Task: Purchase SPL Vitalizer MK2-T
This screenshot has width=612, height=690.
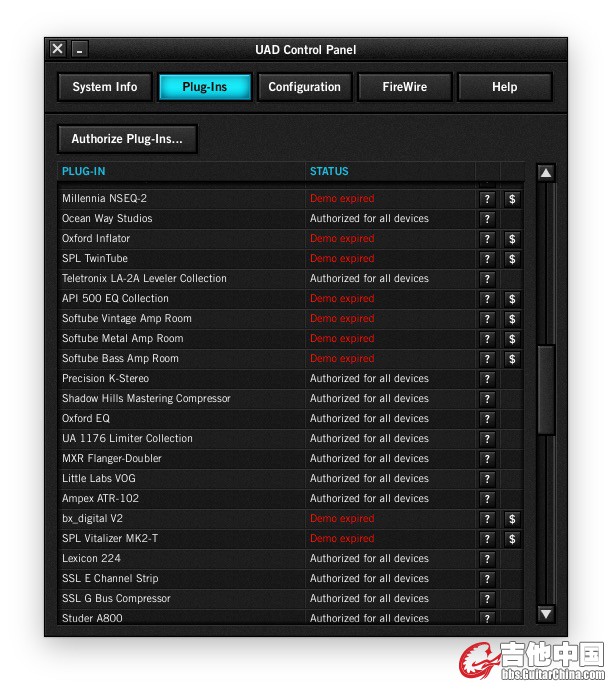Action: click(x=512, y=540)
